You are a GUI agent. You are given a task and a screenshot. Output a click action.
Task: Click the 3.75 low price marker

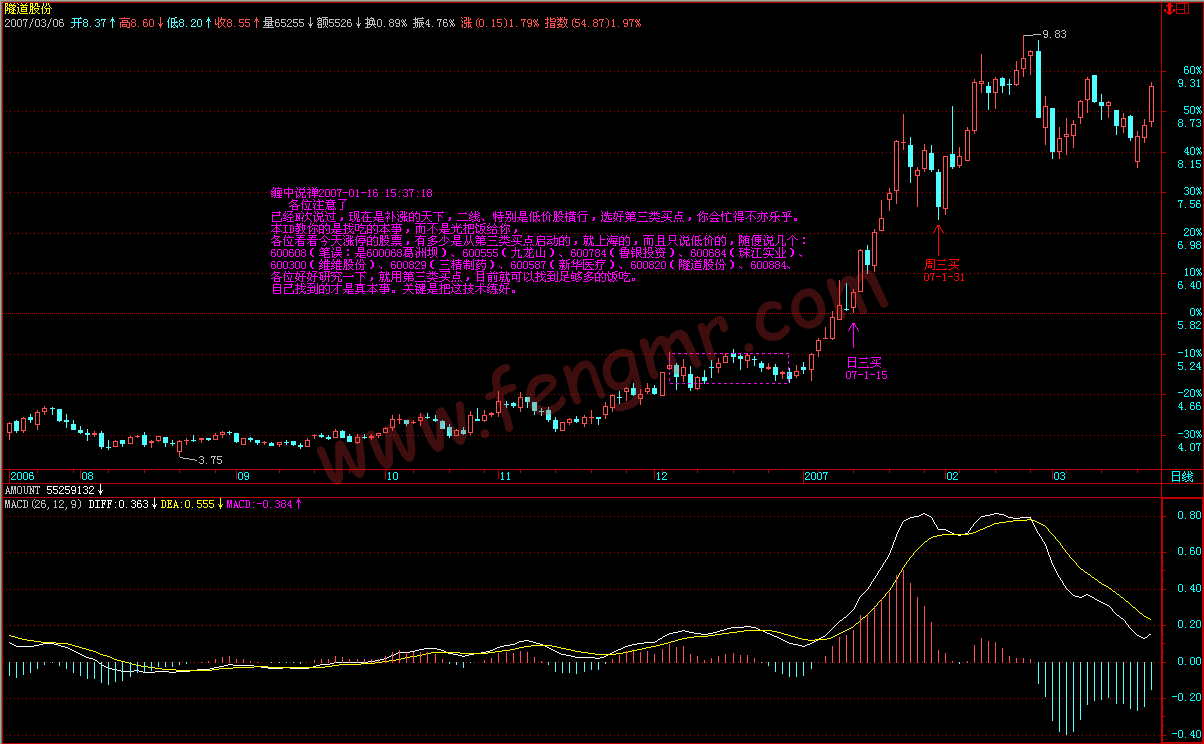click(209, 460)
